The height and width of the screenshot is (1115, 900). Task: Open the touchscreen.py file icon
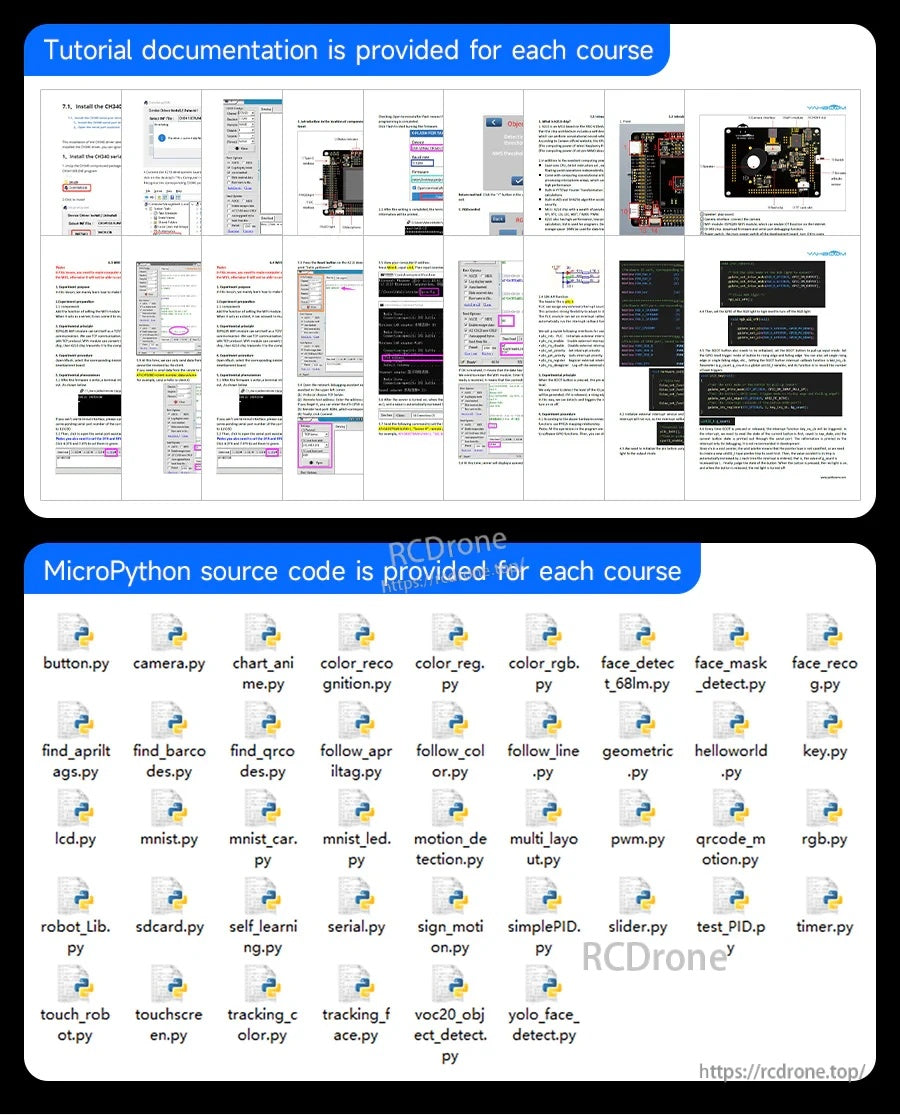coord(169,983)
